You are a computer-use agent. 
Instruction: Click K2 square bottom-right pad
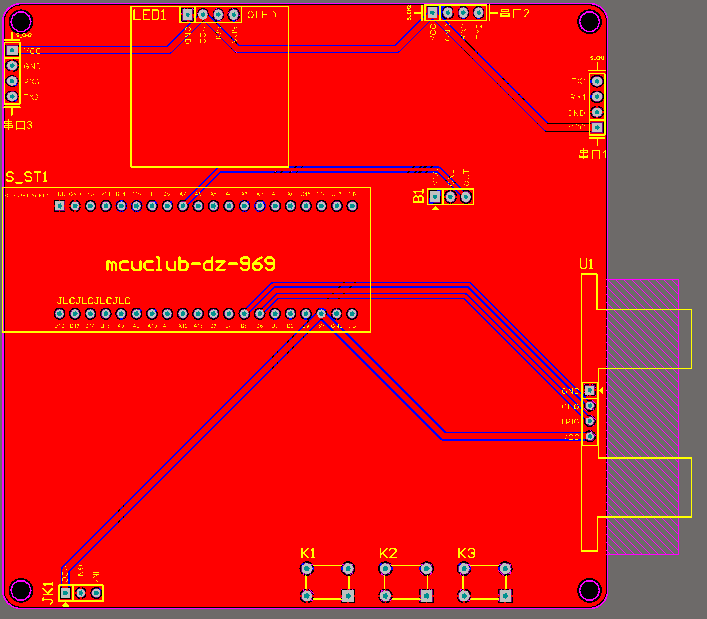(427, 596)
